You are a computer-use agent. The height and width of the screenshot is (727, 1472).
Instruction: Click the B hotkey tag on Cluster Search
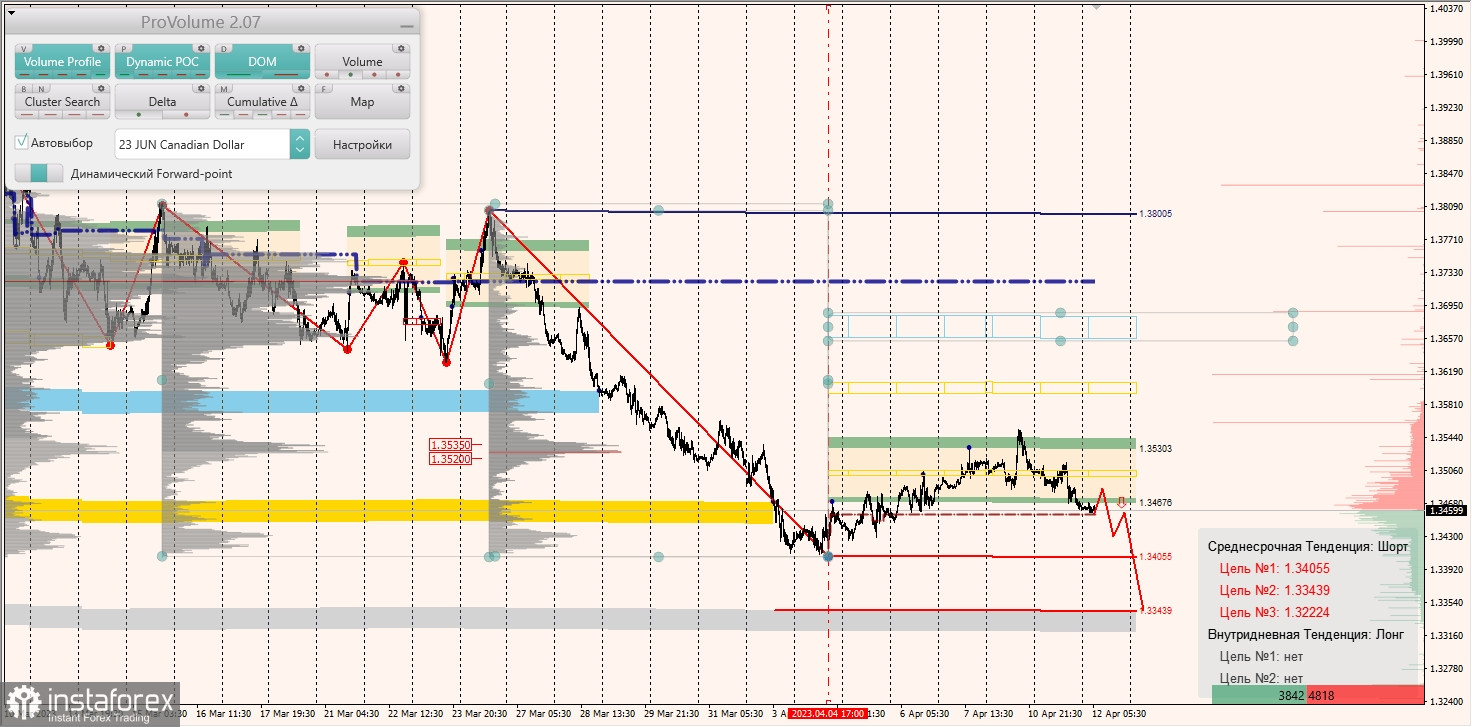24,89
